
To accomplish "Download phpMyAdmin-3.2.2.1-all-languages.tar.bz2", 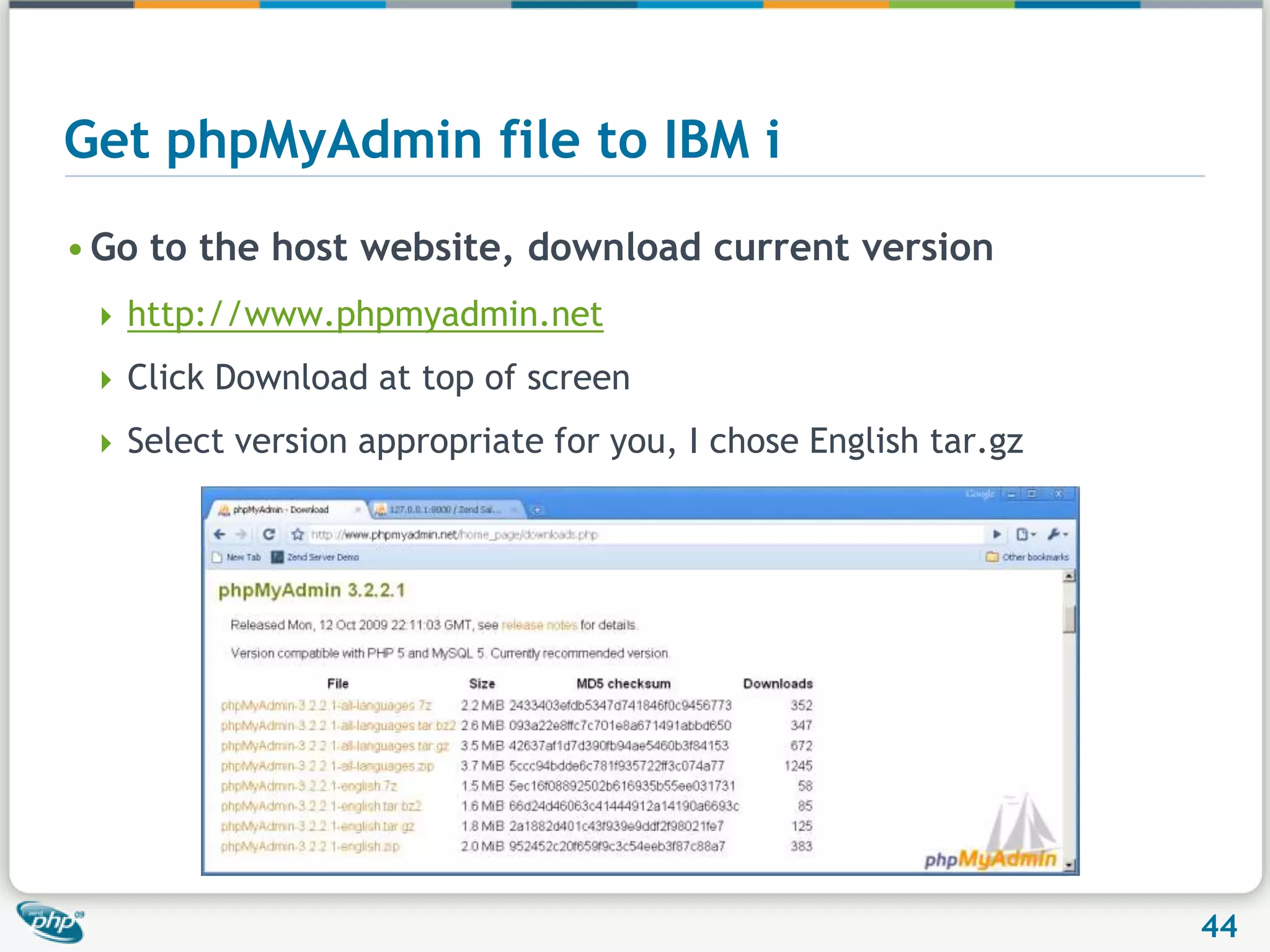I will tap(338, 725).
